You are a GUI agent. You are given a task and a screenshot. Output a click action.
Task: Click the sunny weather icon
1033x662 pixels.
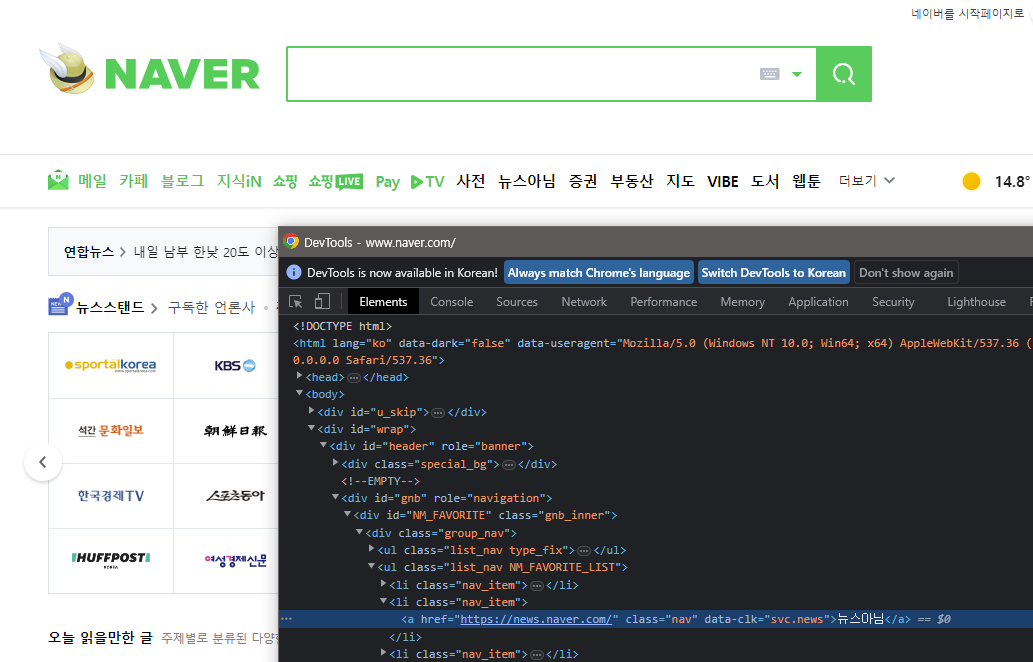[971, 181]
